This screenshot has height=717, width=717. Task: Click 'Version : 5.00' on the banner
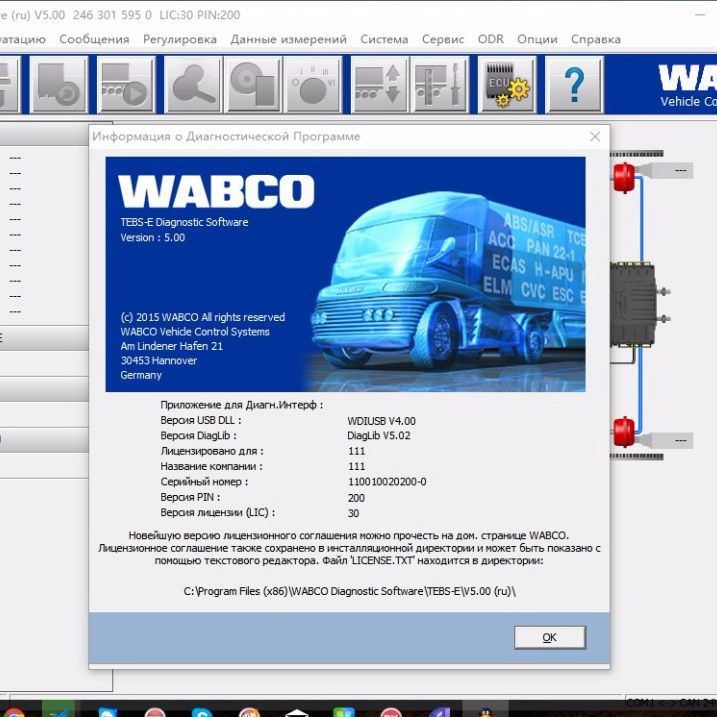click(153, 238)
